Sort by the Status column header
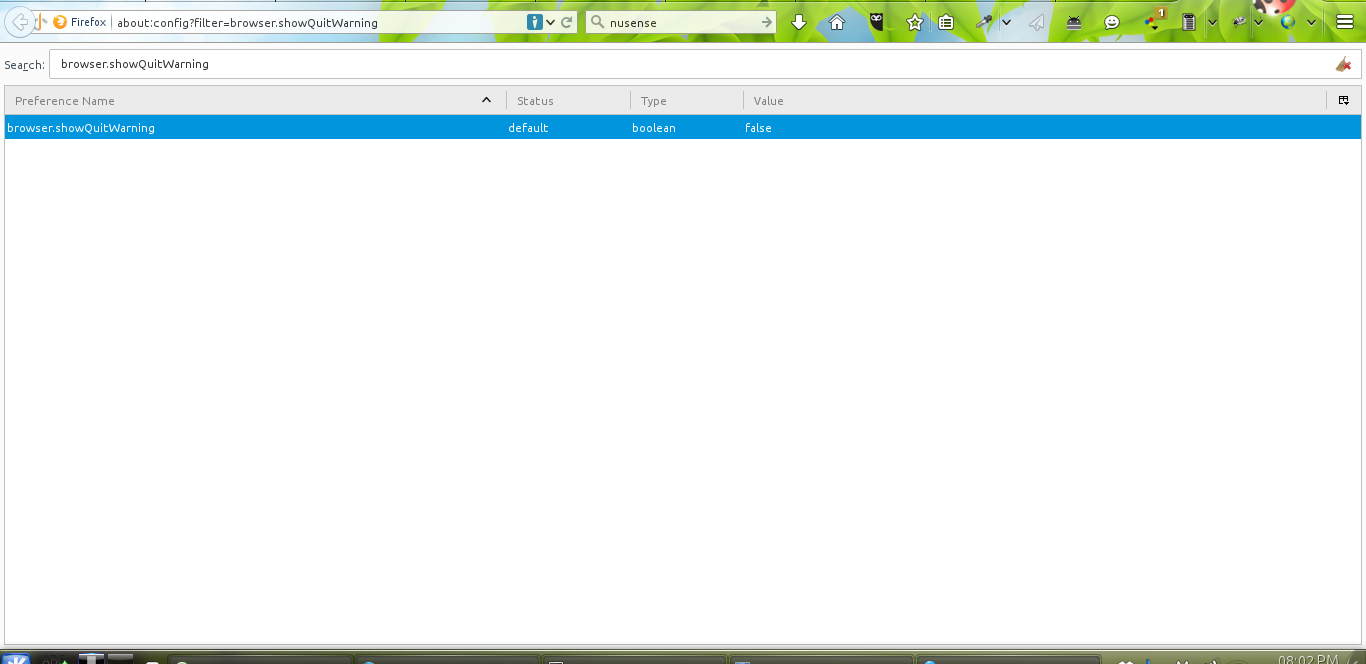Screen dimensions: 1366x664 (567, 101)
